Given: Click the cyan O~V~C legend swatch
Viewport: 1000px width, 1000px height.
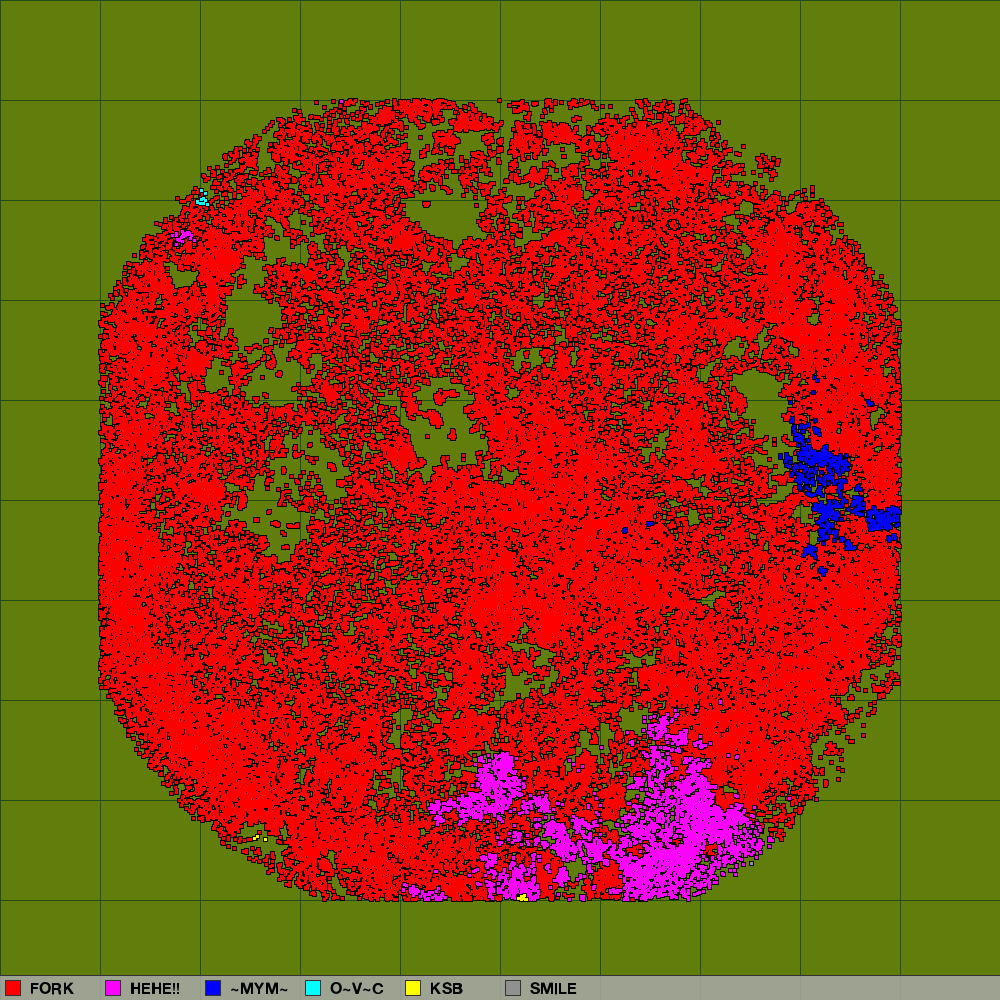Looking at the screenshot, I should [x=313, y=988].
